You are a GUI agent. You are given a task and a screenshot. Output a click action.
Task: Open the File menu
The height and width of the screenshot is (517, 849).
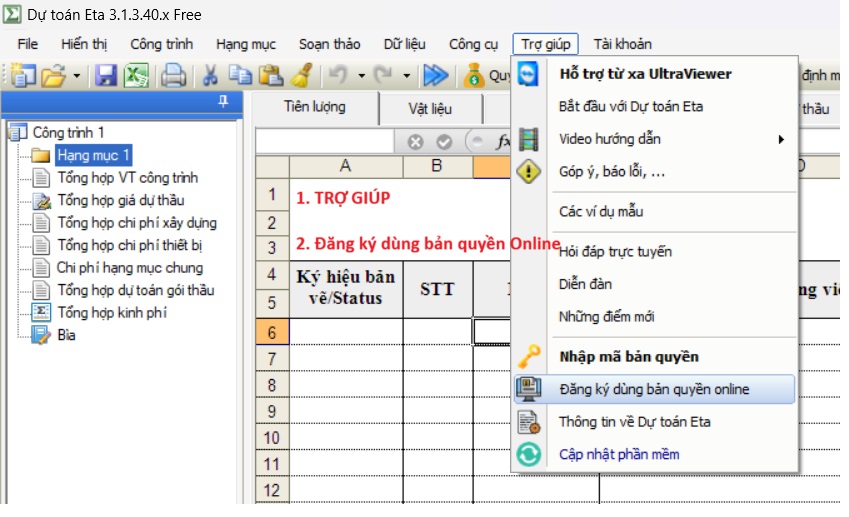point(28,44)
